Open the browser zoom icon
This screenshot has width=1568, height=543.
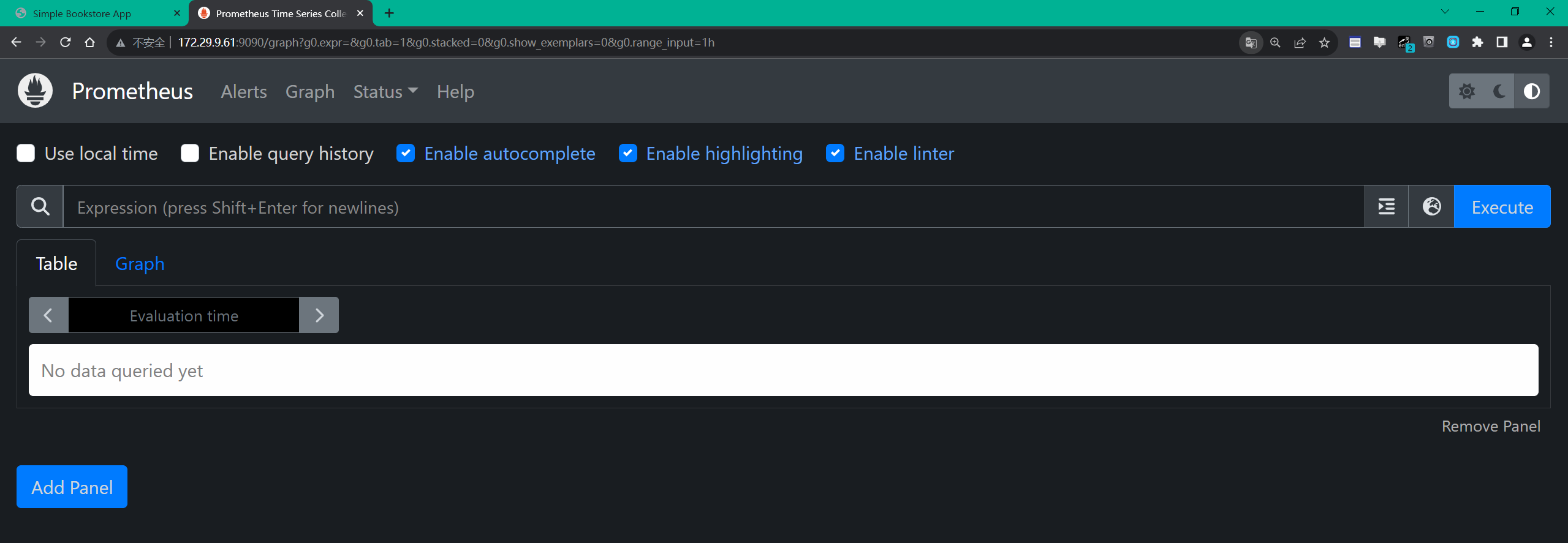click(x=1275, y=42)
